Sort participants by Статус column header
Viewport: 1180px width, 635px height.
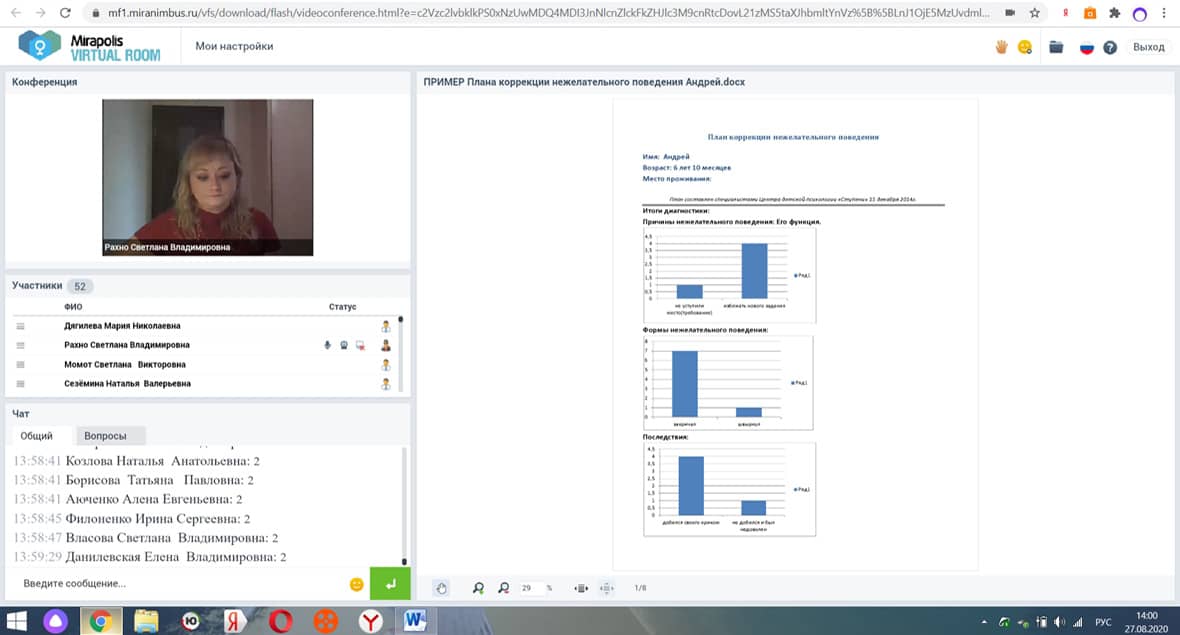point(342,307)
